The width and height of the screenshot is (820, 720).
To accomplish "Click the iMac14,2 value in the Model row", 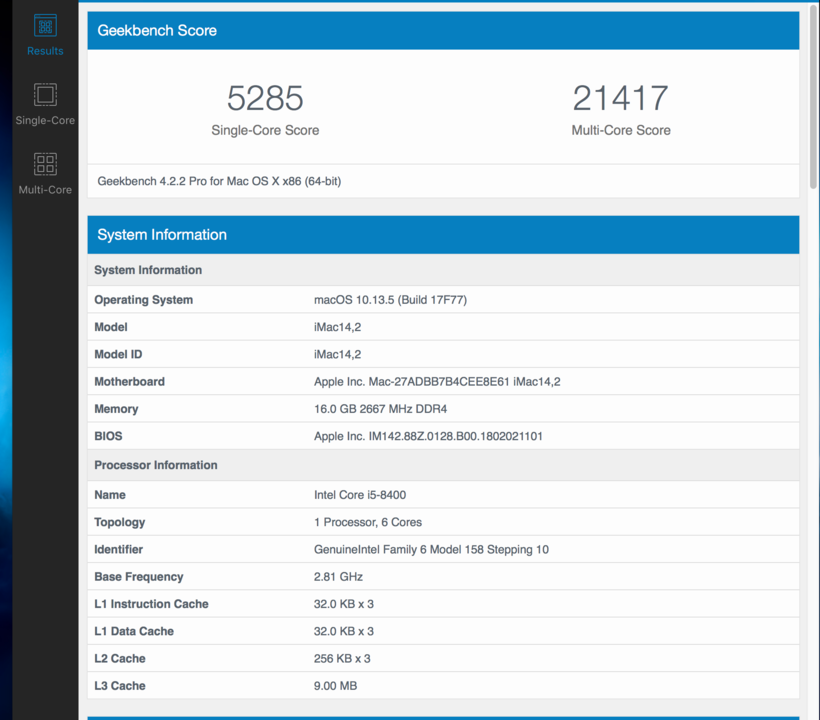I will click(337, 327).
